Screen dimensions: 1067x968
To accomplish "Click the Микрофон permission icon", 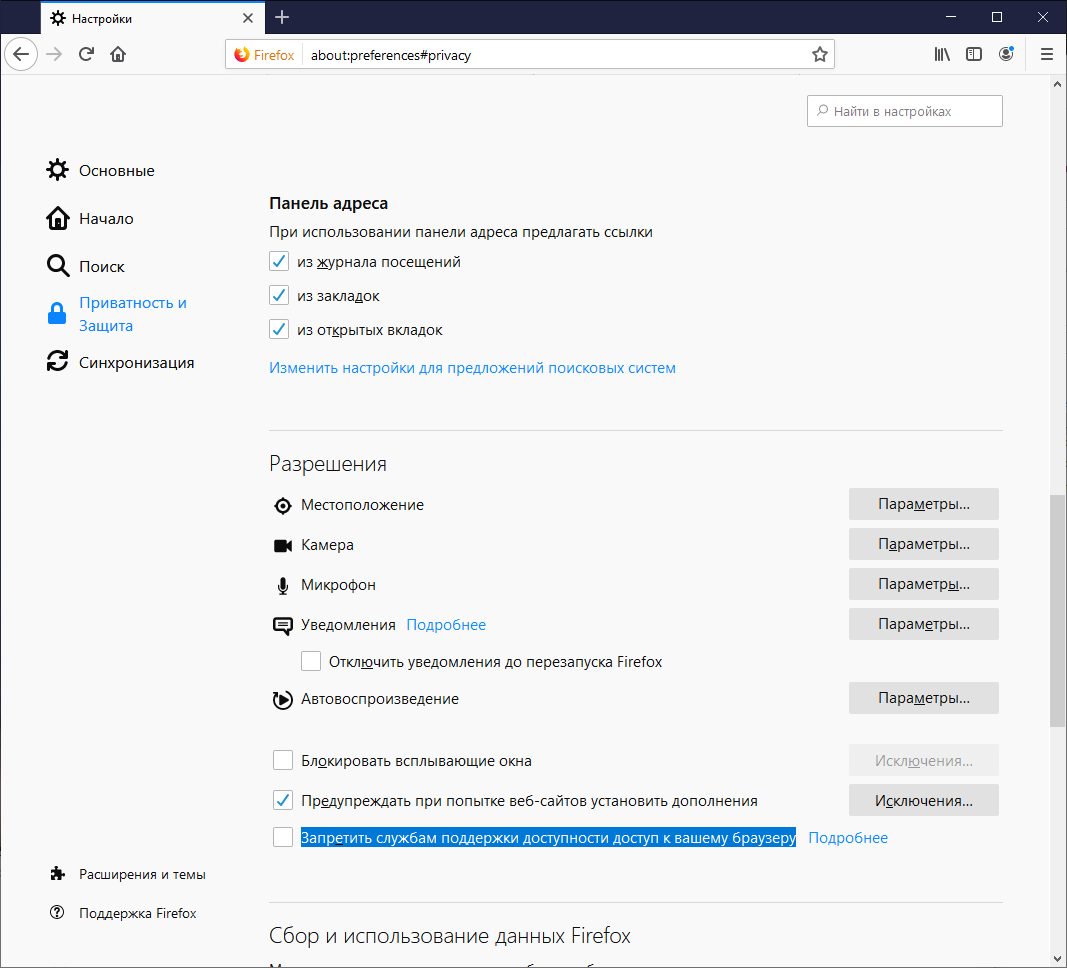I will tap(282, 584).
